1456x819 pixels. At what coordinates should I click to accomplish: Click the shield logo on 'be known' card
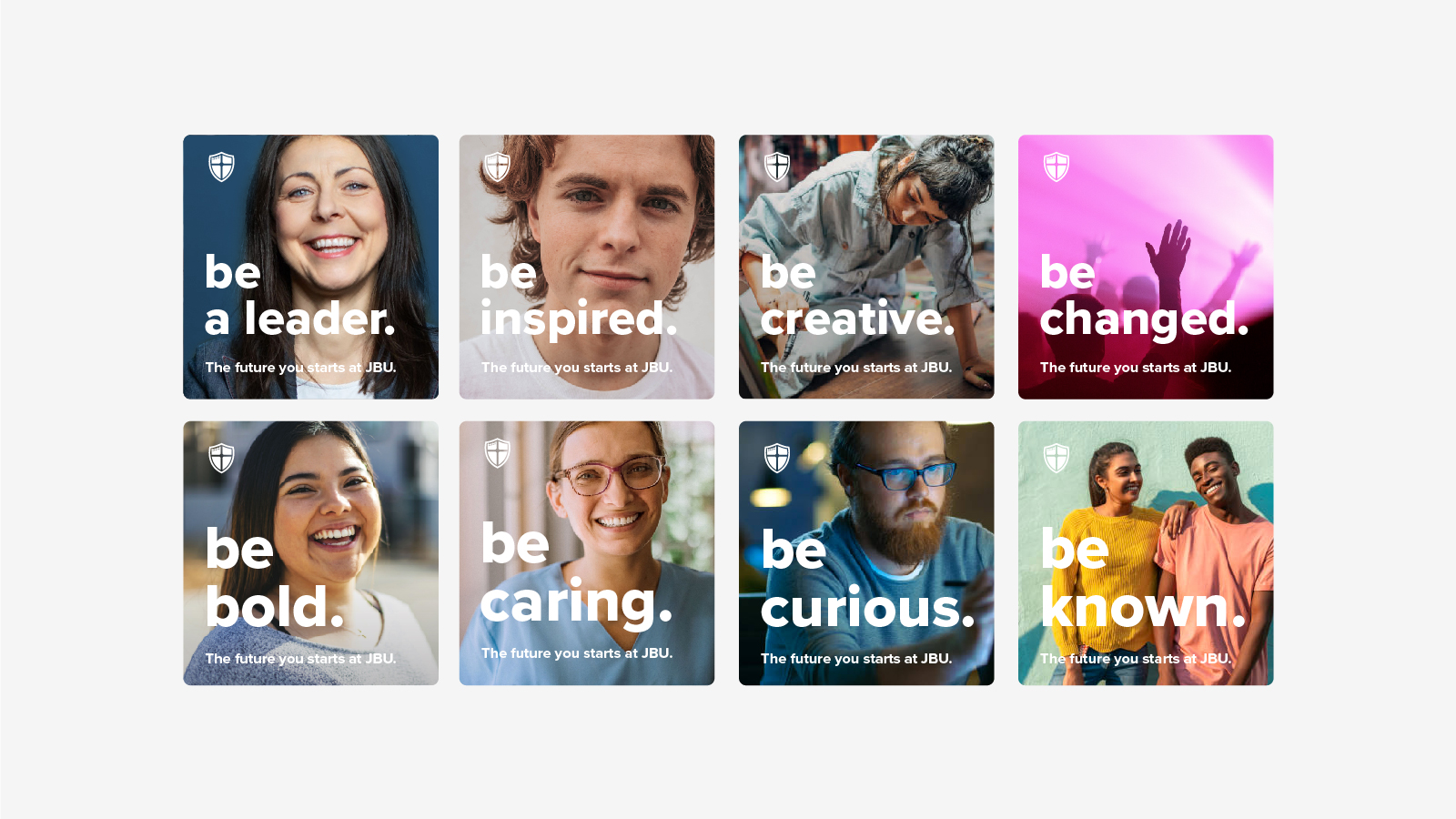pyautogui.click(x=1057, y=458)
